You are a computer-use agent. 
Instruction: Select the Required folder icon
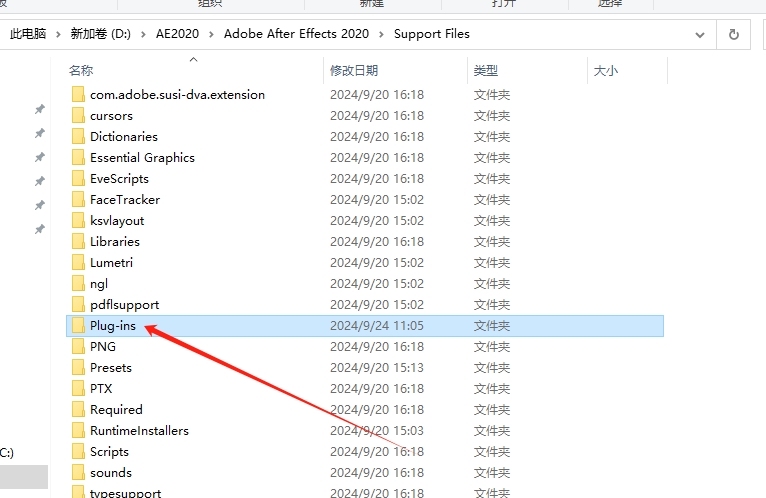[78, 410]
